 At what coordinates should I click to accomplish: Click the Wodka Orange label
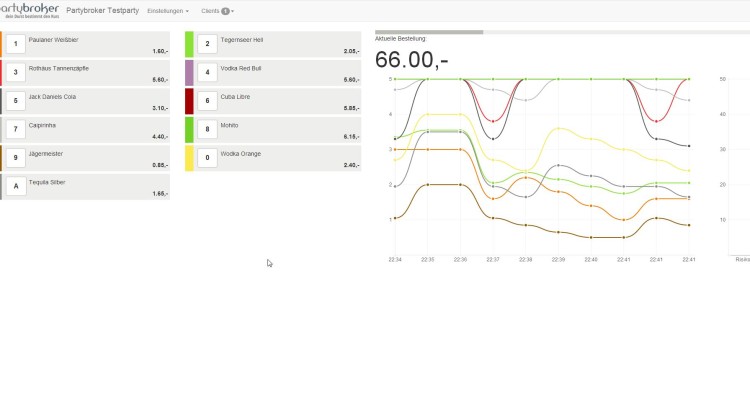(241, 154)
